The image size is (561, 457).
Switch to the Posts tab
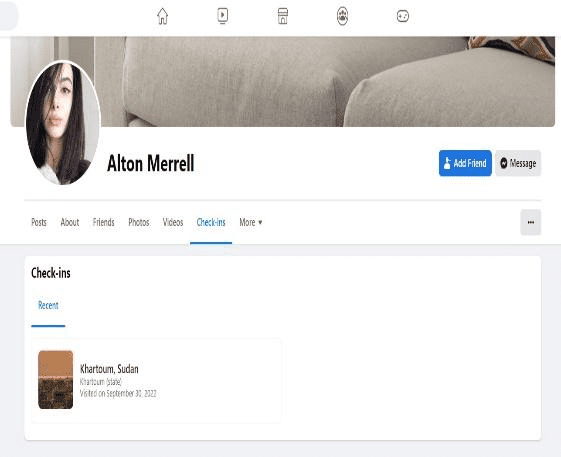[x=39, y=222]
